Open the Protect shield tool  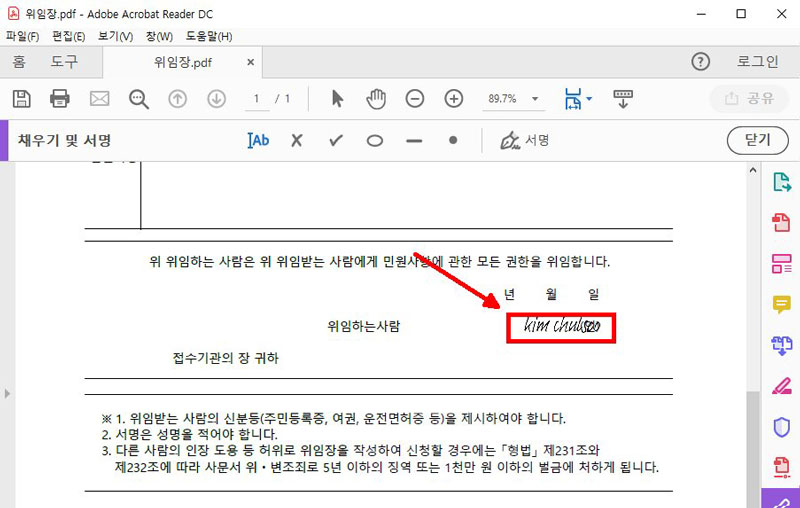point(781,427)
